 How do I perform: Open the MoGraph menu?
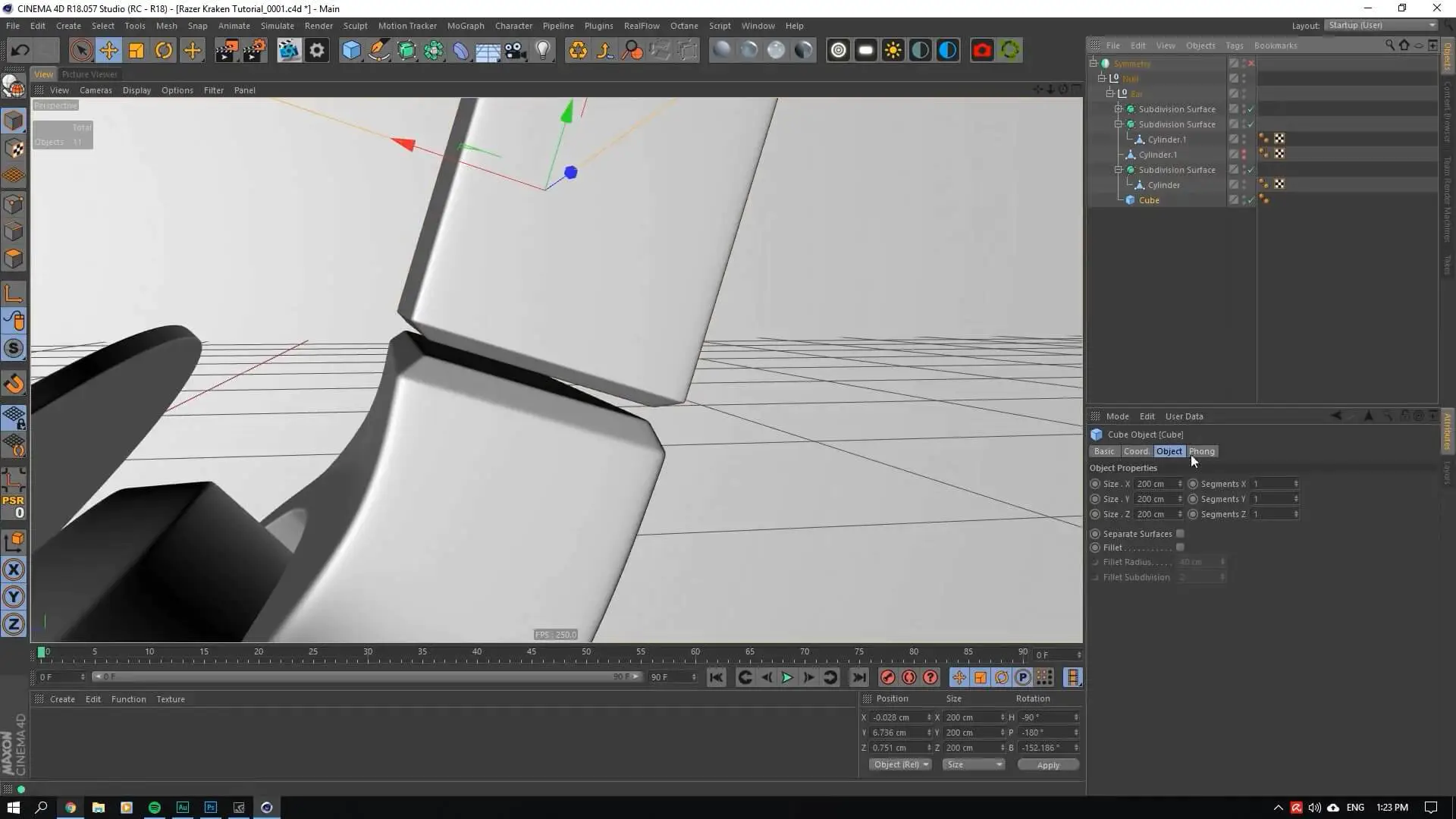[466, 26]
